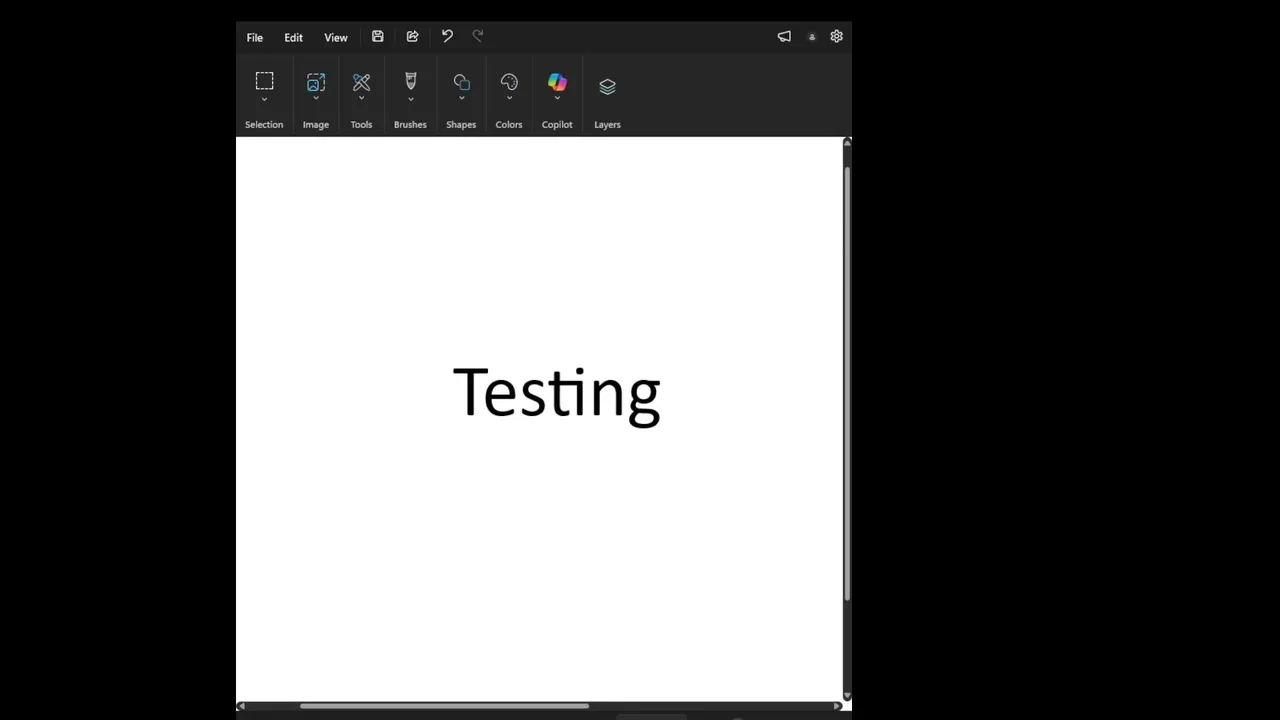The height and width of the screenshot is (720, 1280).
Task: Click the Tools pencil-and-brush icon
Action: tap(361, 82)
